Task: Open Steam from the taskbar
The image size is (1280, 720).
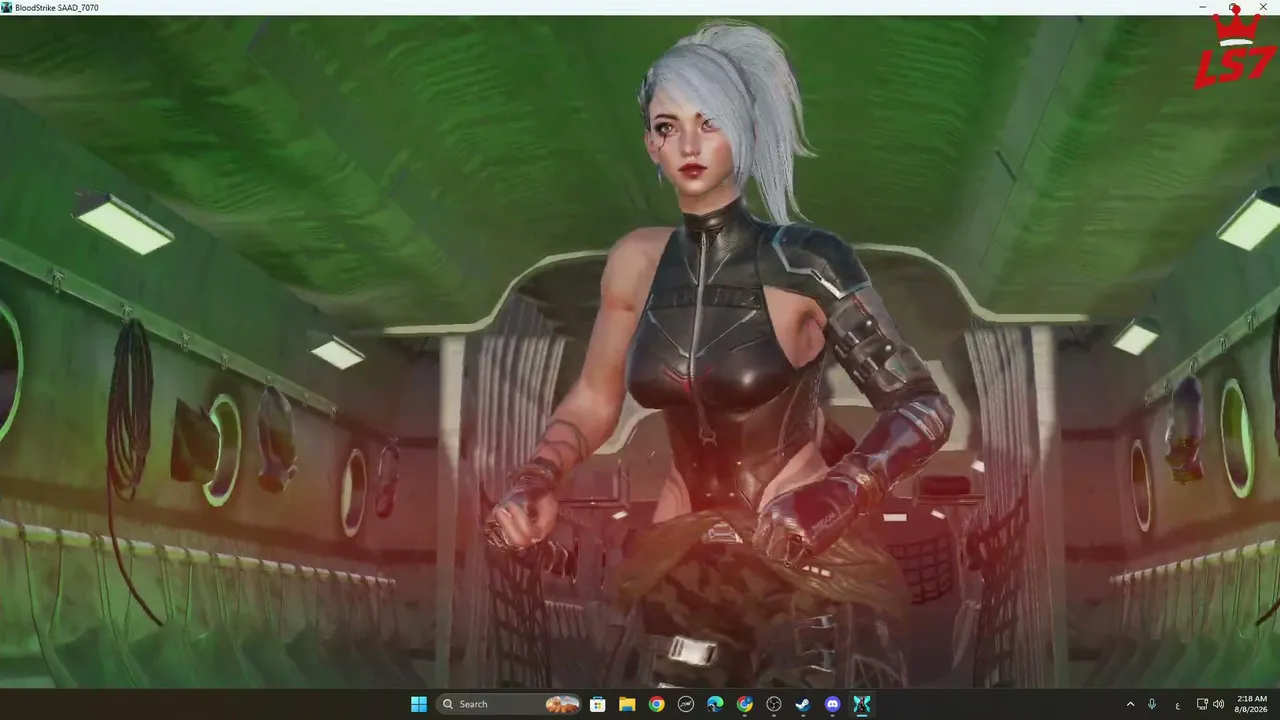Action: [x=803, y=704]
